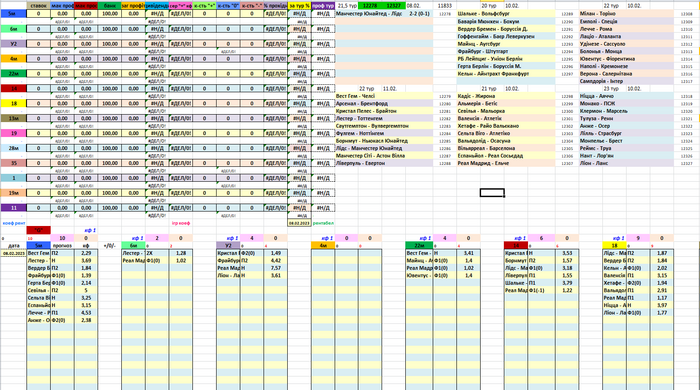
Task: Select the '35' row label
Action: point(13,163)
